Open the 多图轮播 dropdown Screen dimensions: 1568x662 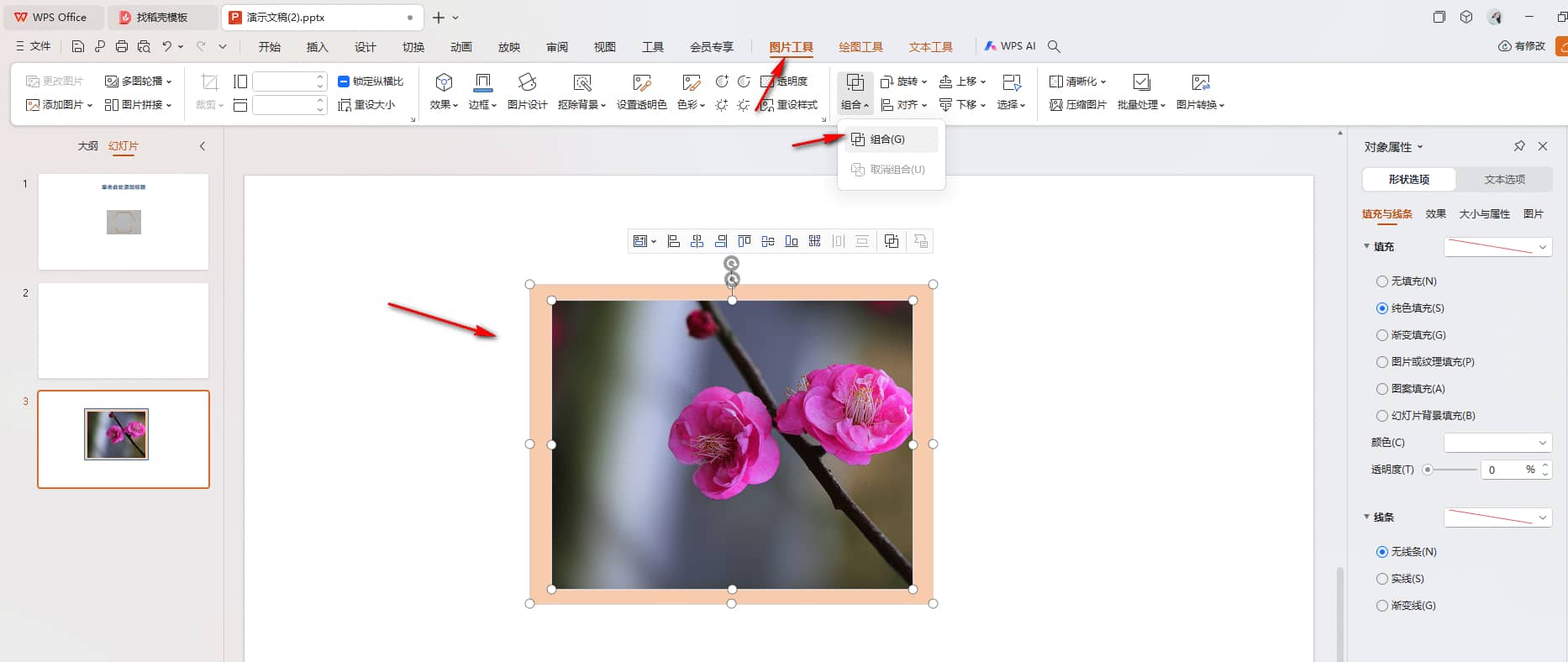click(x=138, y=81)
